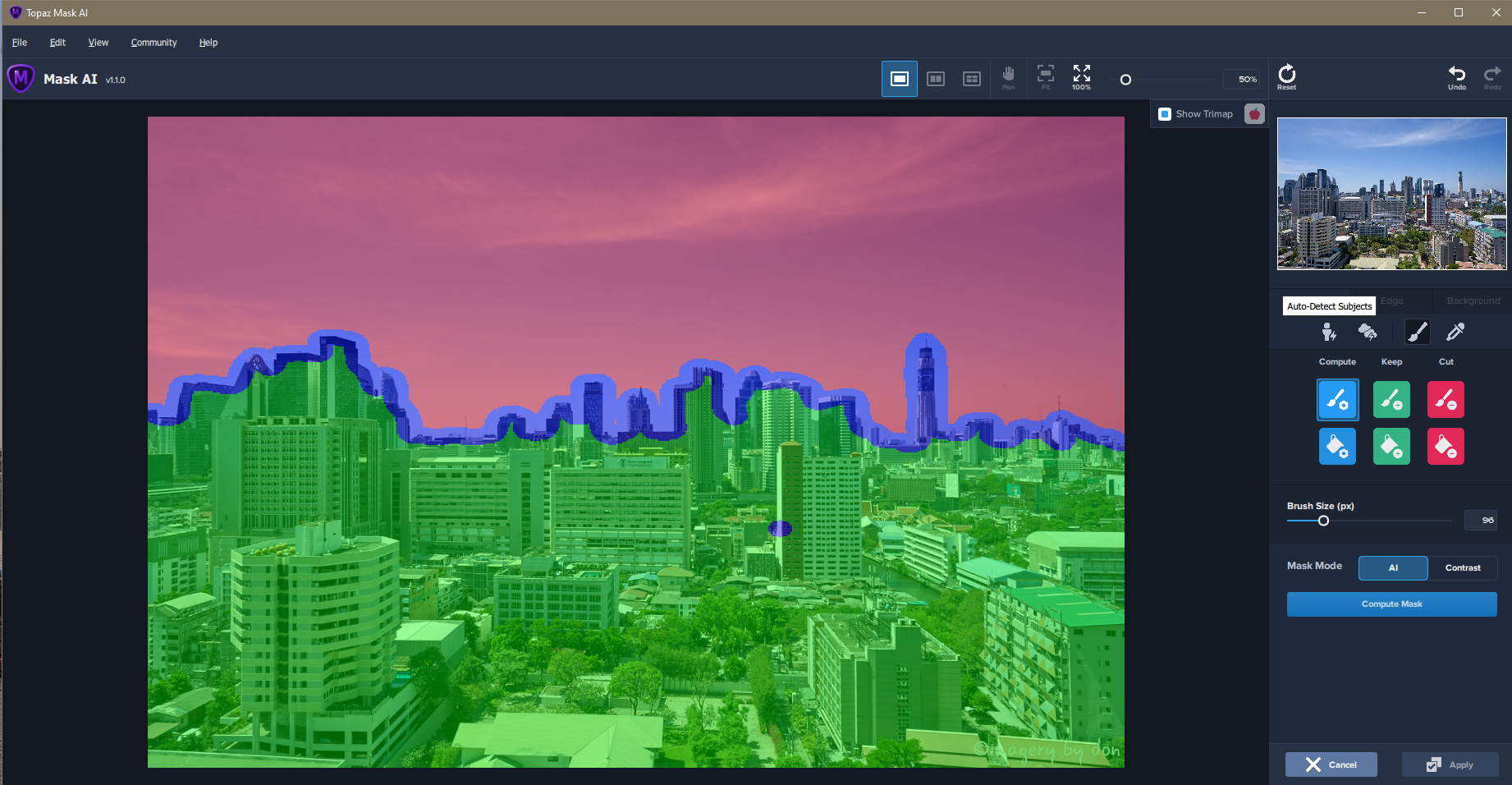Switch to the Edge tab

pos(1392,301)
